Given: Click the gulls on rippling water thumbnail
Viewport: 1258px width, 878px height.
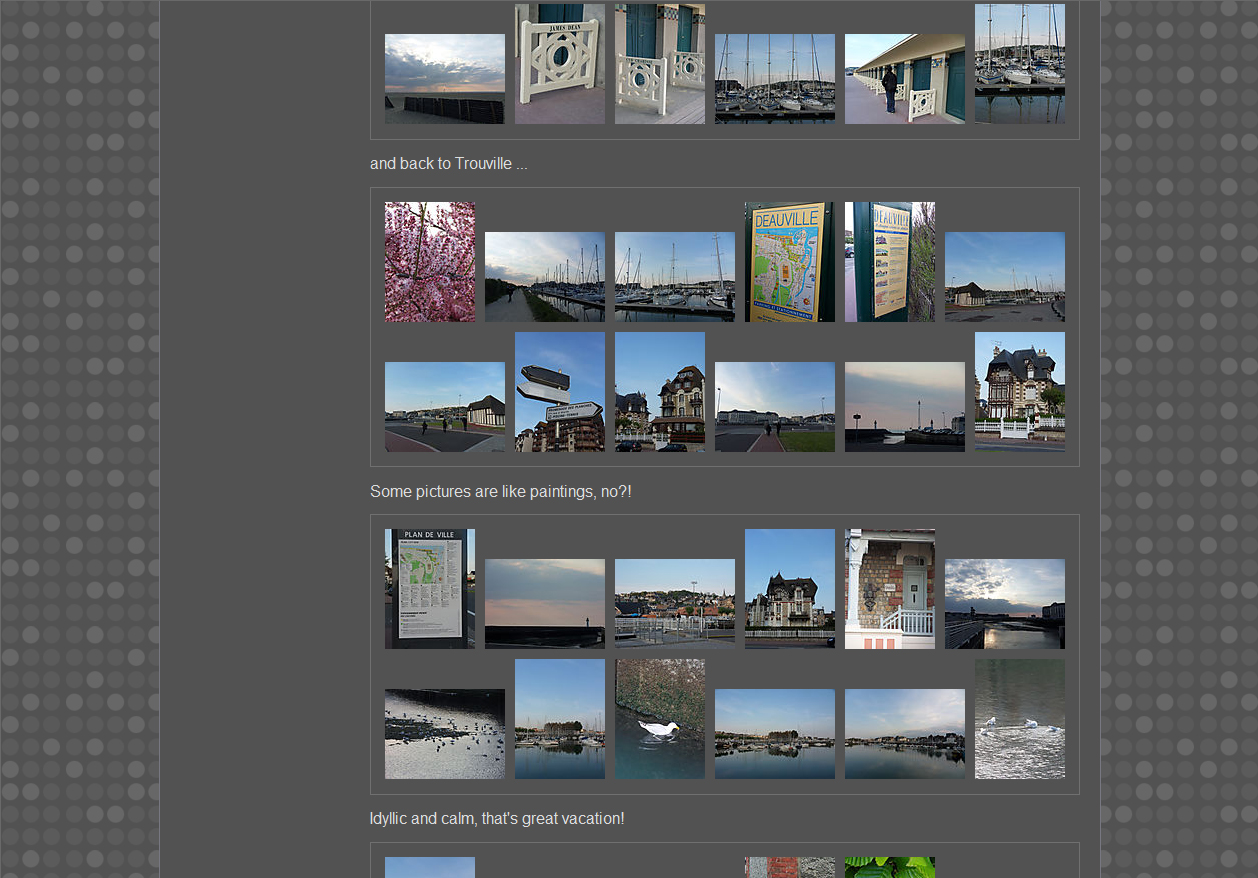Looking at the screenshot, I should (1019, 719).
